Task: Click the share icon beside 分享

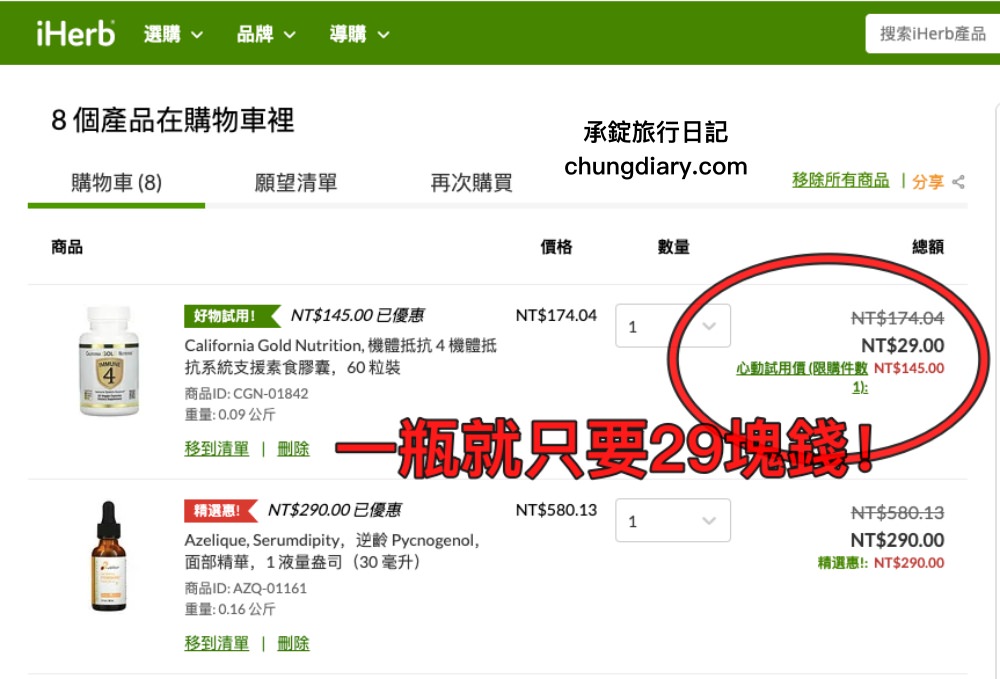Action: (x=958, y=182)
